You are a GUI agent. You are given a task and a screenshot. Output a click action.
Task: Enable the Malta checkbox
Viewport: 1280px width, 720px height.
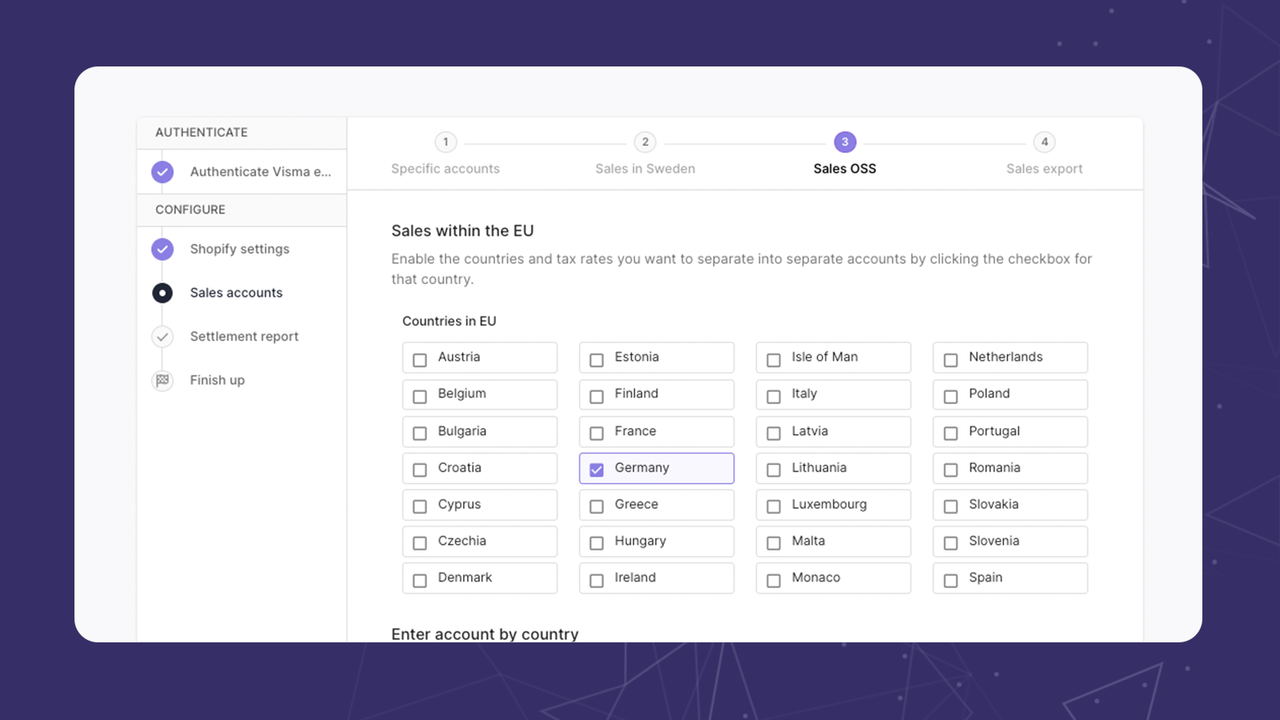click(x=773, y=541)
